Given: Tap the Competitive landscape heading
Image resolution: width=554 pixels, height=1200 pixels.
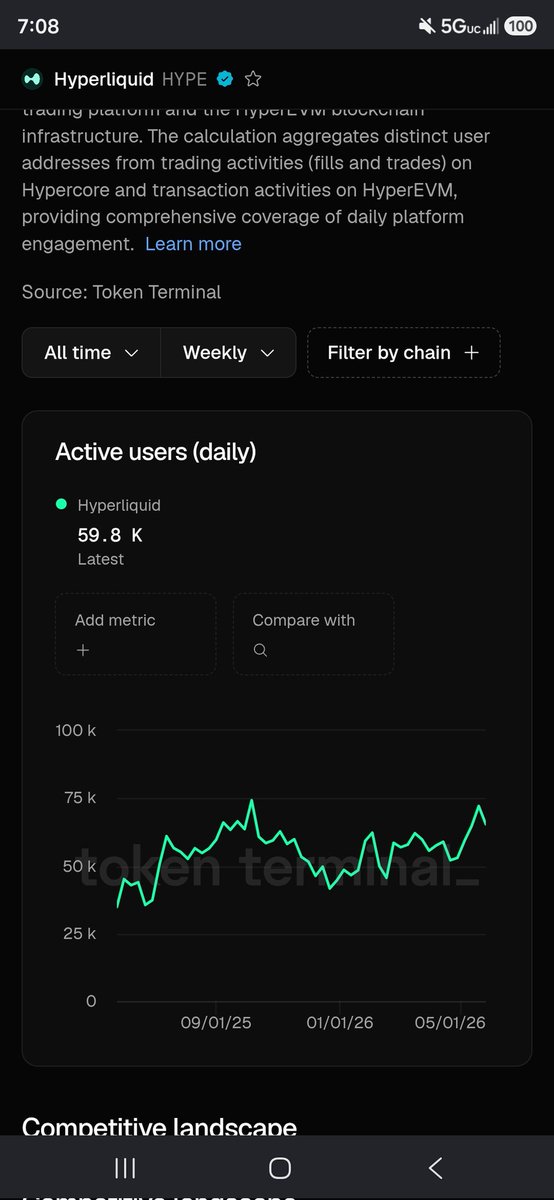Looking at the screenshot, I should pyautogui.click(x=159, y=1127).
